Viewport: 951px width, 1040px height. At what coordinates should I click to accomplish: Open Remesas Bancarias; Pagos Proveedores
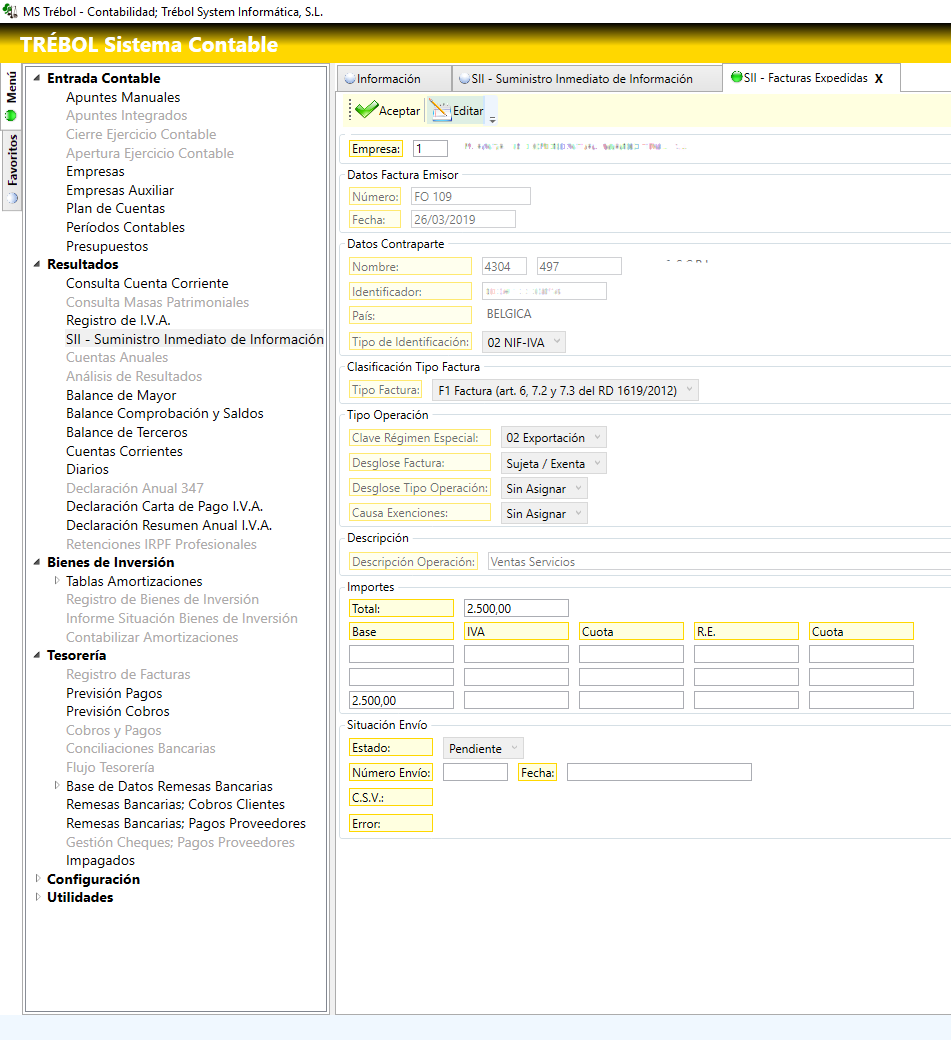click(186, 823)
